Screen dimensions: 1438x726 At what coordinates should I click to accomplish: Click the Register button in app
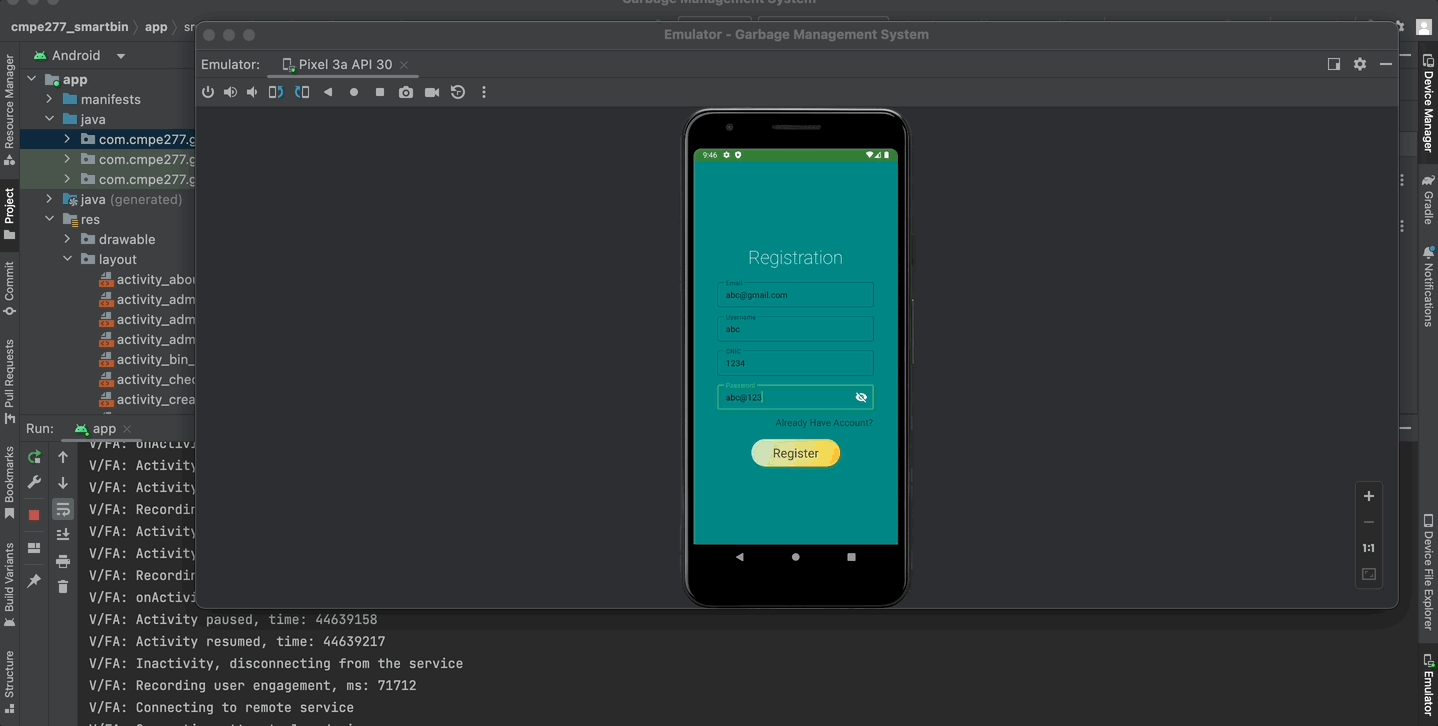[796, 453]
